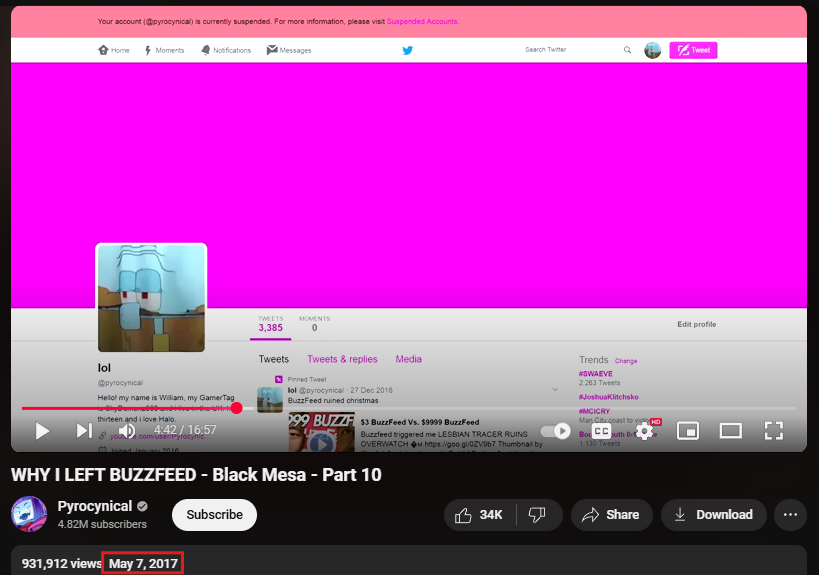819x575 pixels.
Task: Open the more actions three-dot menu
Action: click(x=790, y=515)
